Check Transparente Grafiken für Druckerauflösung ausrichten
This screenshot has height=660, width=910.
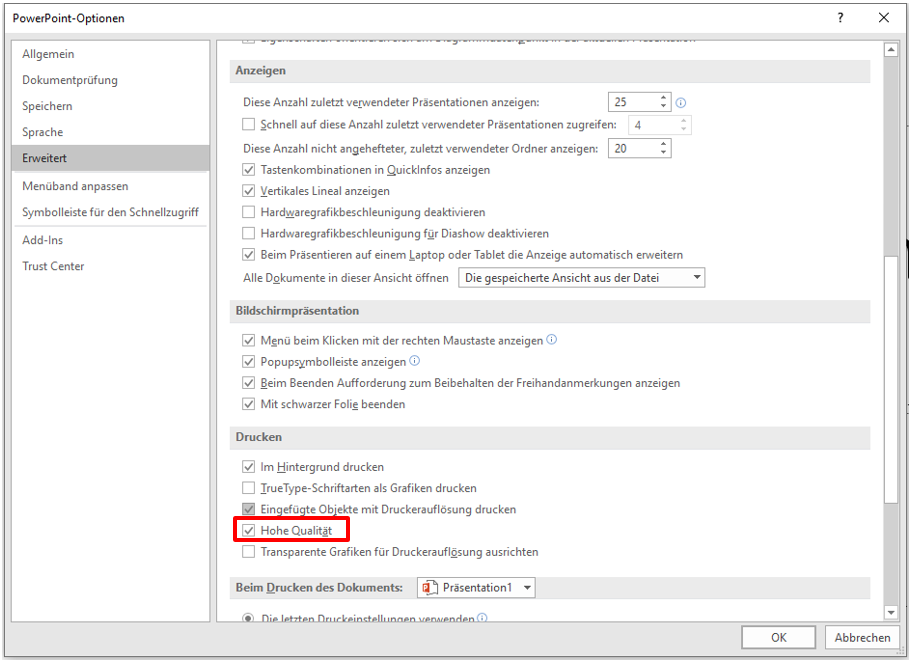[x=248, y=552]
